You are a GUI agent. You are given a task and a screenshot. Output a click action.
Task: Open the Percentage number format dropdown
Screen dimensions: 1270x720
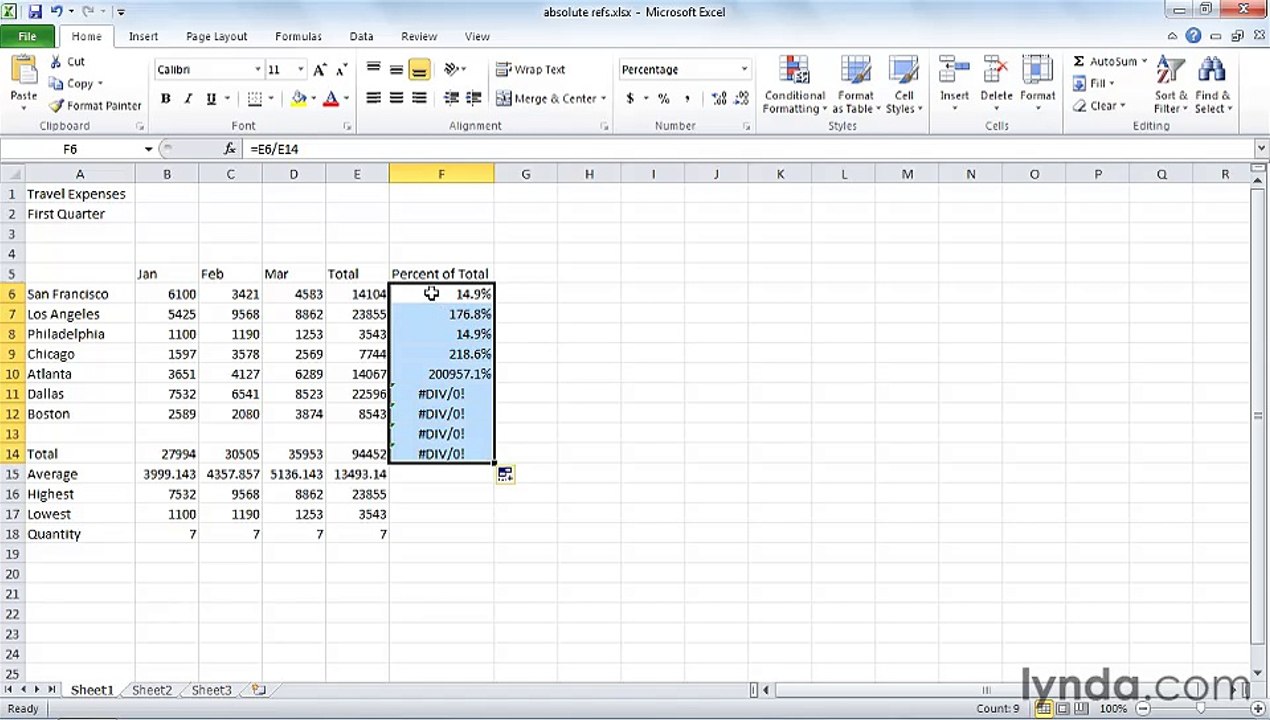744,70
